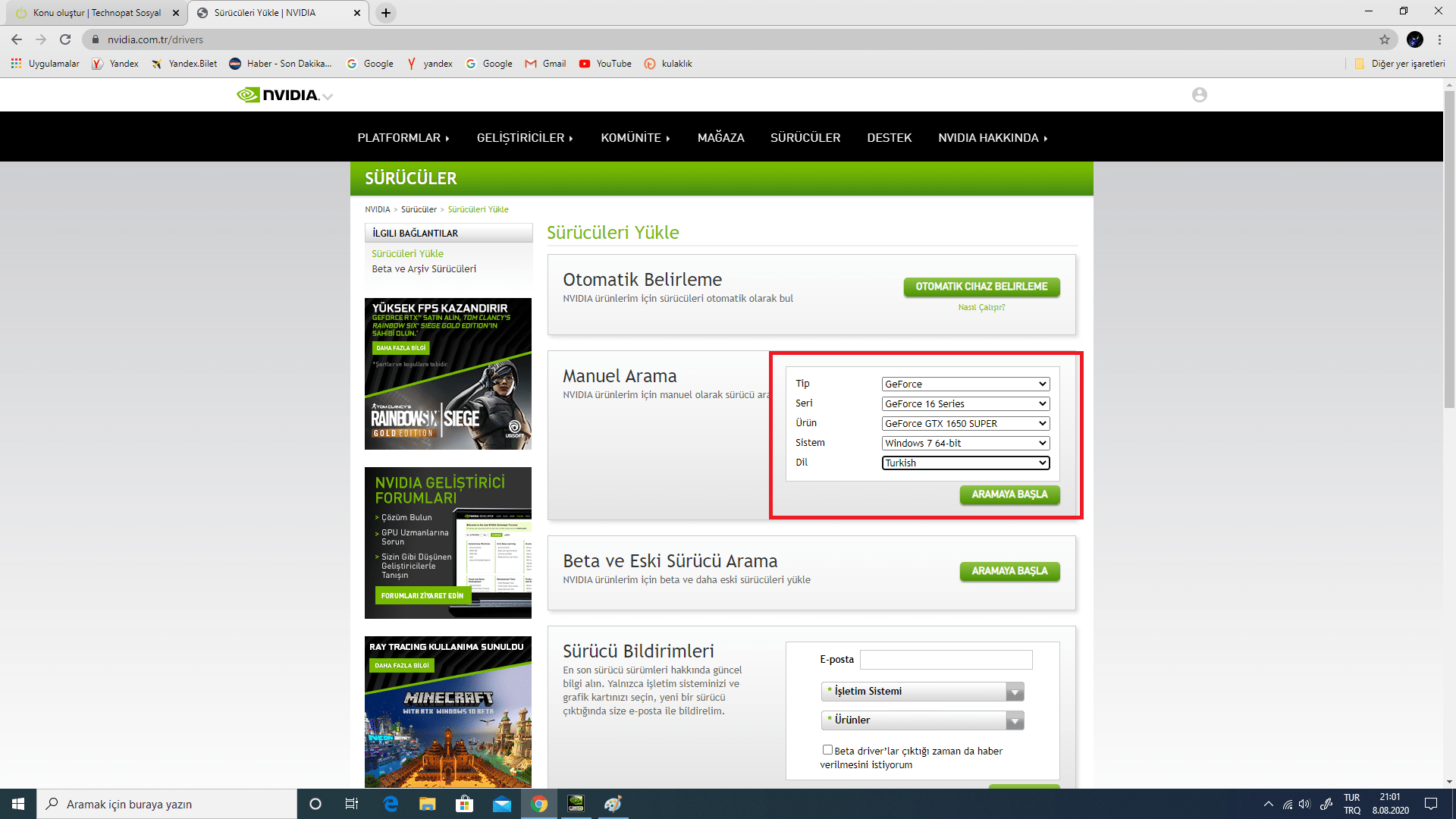Open Gmail bookmark in bookmarks bar
The image size is (1456, 819).
tap(546, 64)
